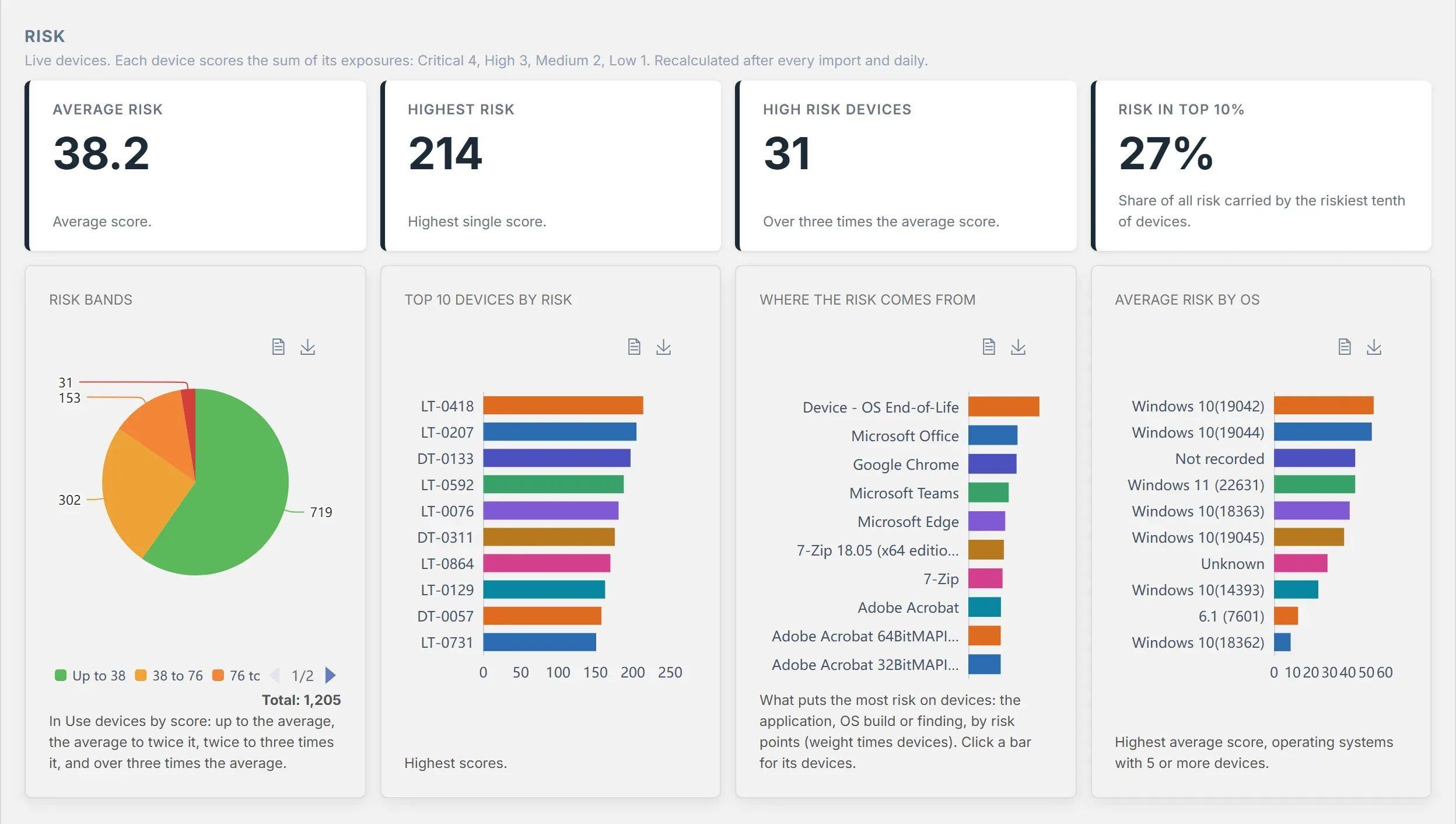Click the Microsoft Office risk bar
Screen dimensions: 1456x824
point(993,435)
